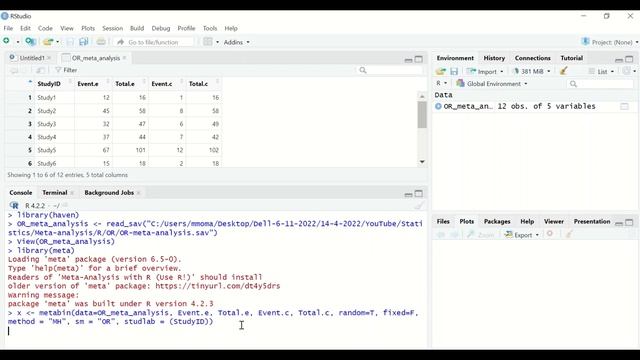This screenshot has height=360, width=640.
Task: Clear console with broom icon
Action: tap(419, 205)
